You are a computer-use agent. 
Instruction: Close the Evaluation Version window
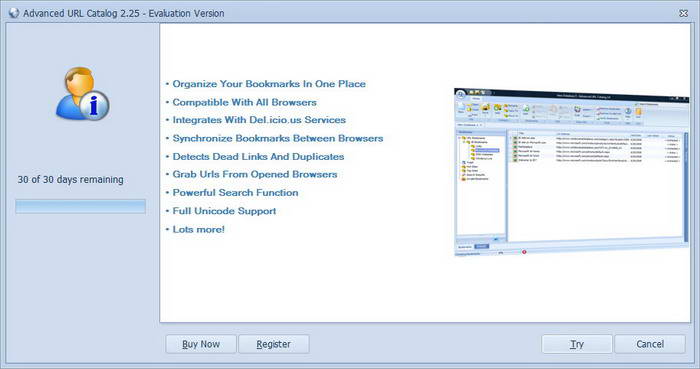(x=683, y=13)
